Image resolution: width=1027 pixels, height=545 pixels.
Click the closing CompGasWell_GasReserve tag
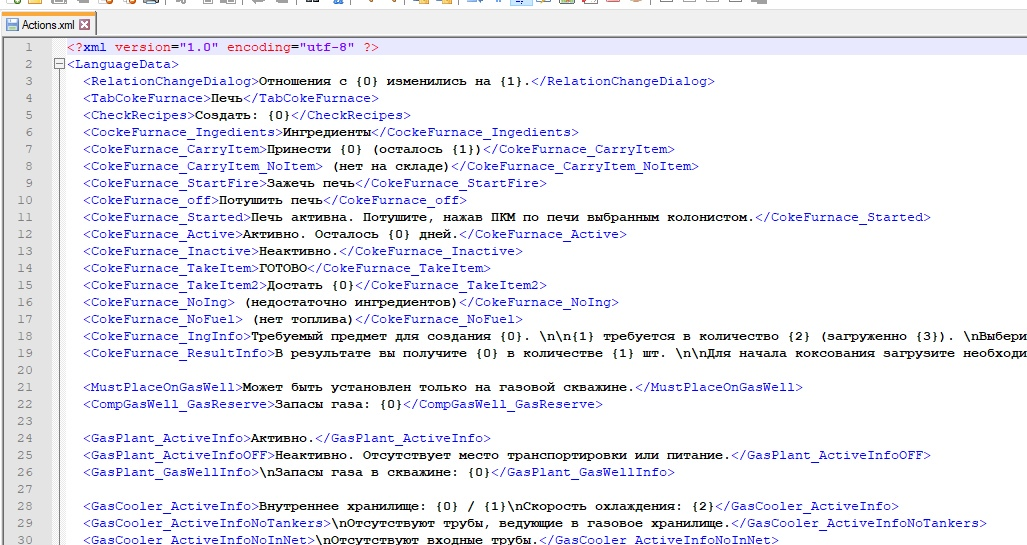(x=503, y=405)
